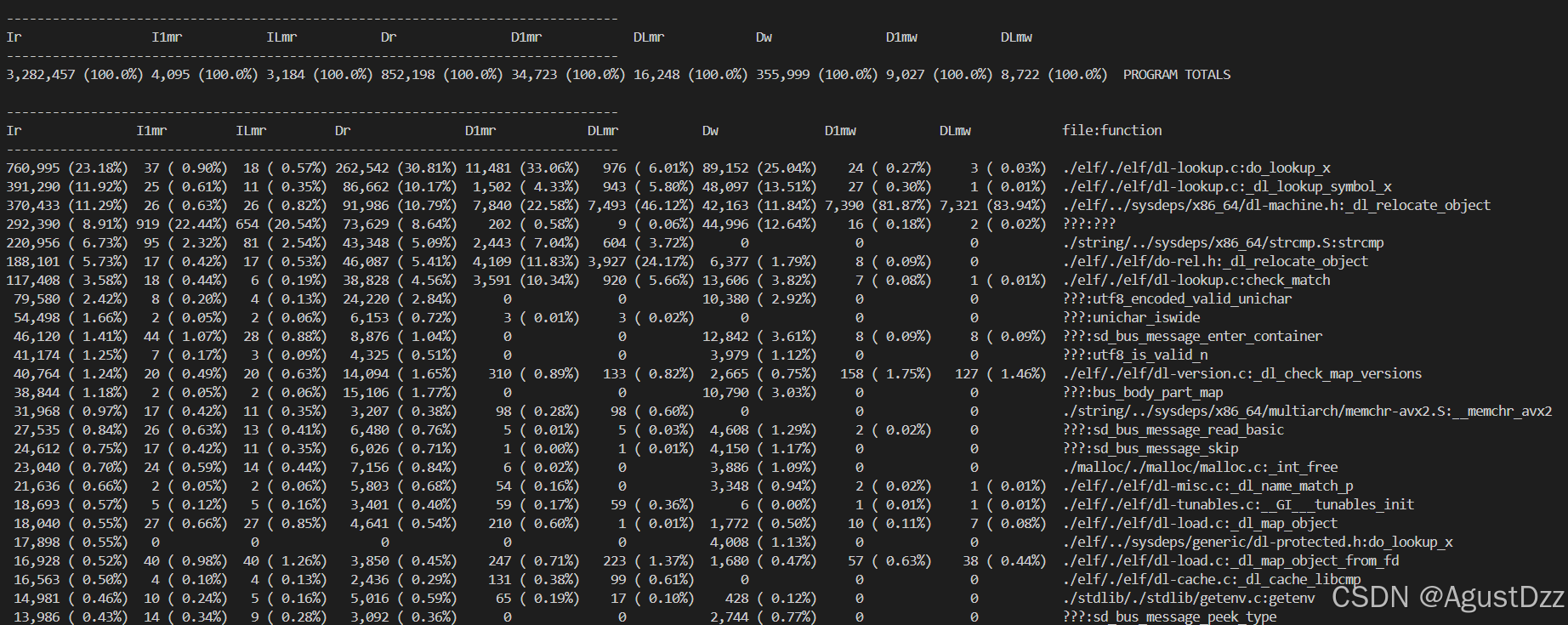Select the ???:??? unknown function entry
1568x625 pixels.
click(x=1089, y=224)
